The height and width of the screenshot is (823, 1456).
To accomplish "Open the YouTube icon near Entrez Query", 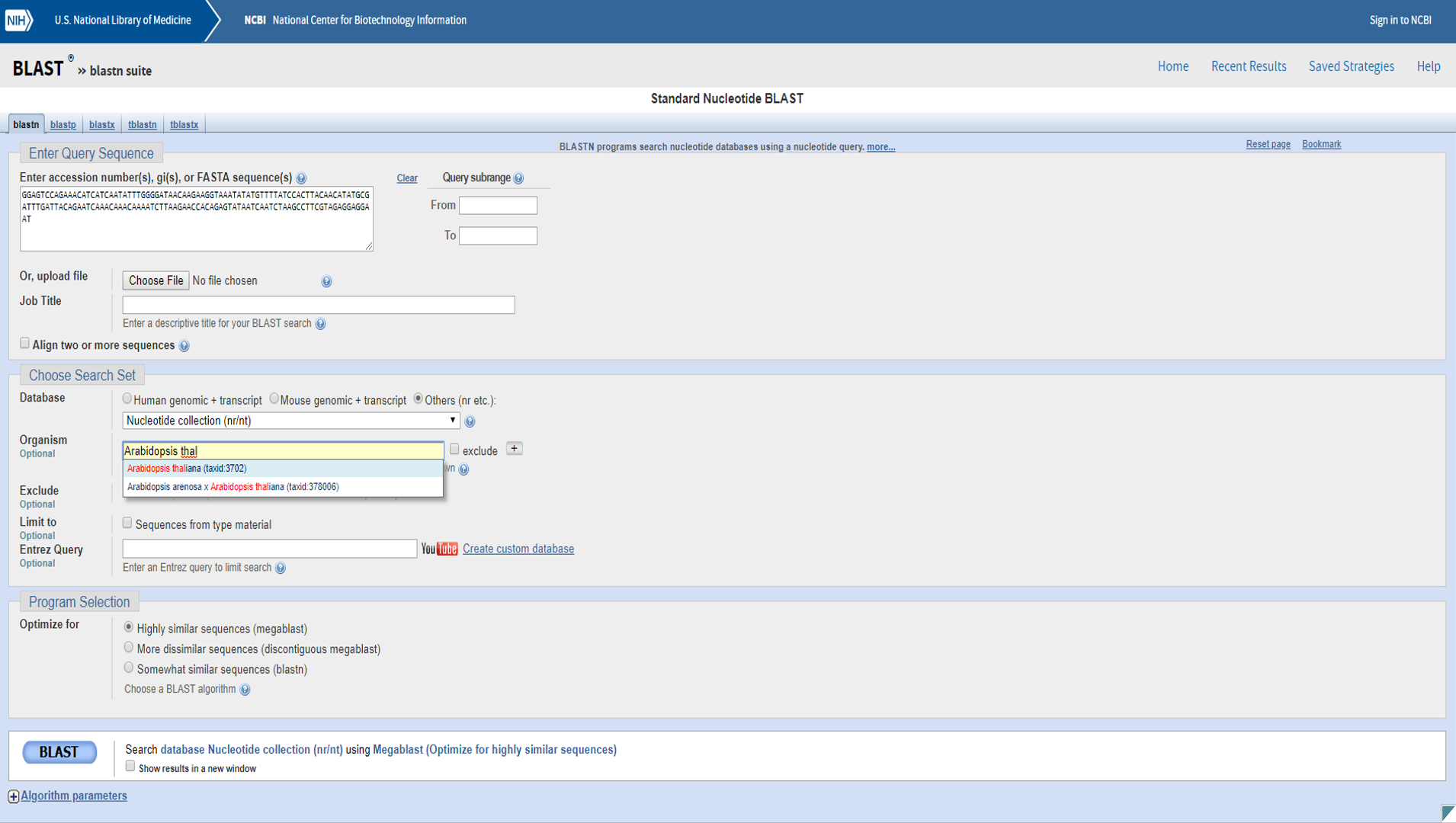I will [x=439, y=549].
